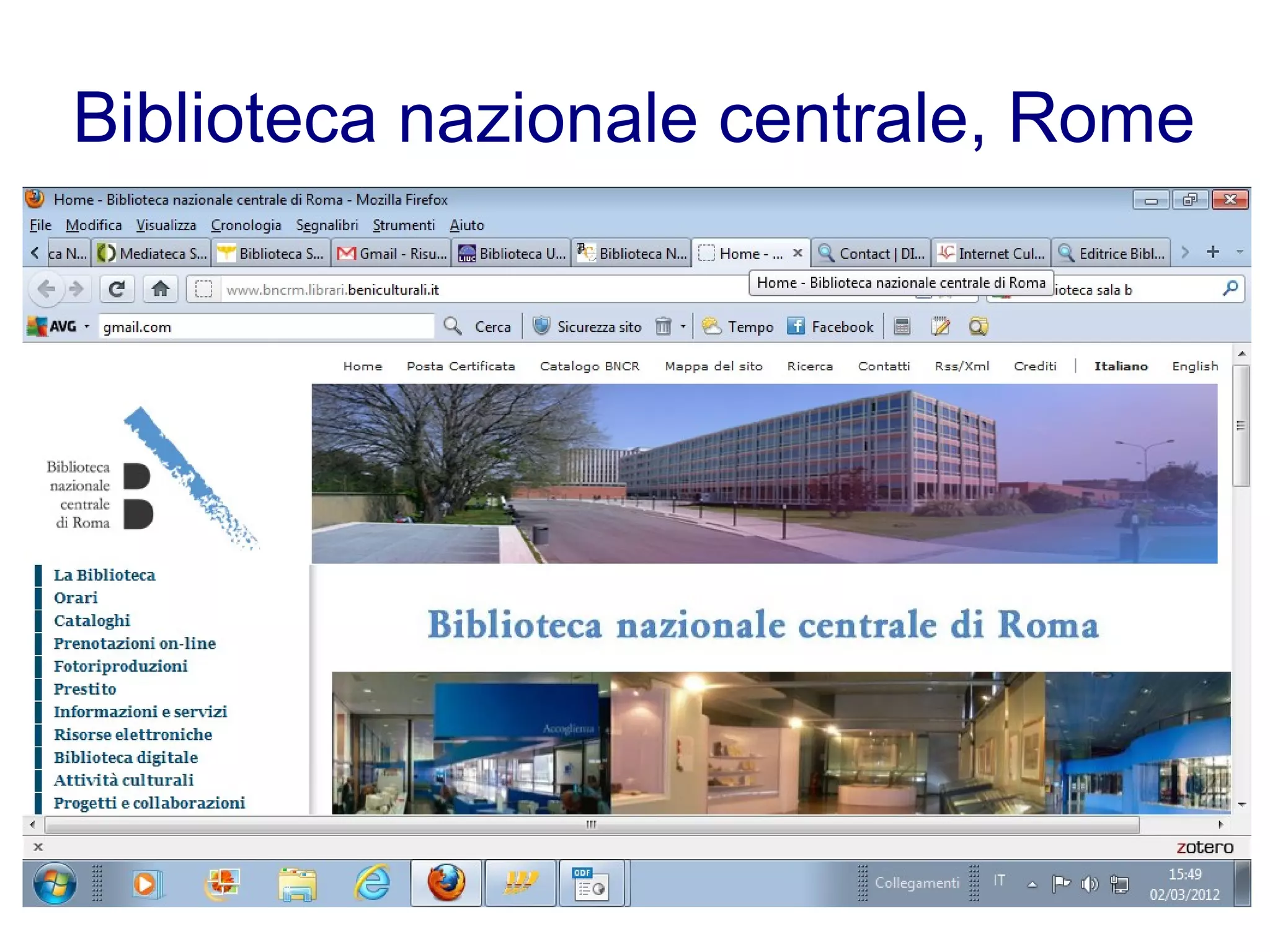Expand the trash bin dropdown arrow
This screenshot has height=952, width=1270.
pyautogui.click(x=683, y=326)
